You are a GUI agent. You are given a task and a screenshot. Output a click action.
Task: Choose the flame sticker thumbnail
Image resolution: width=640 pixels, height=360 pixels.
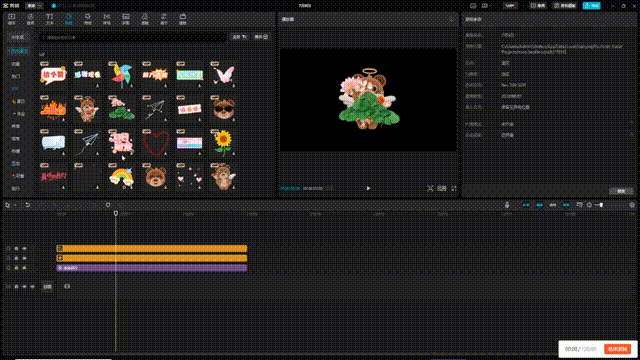(53, 109)
